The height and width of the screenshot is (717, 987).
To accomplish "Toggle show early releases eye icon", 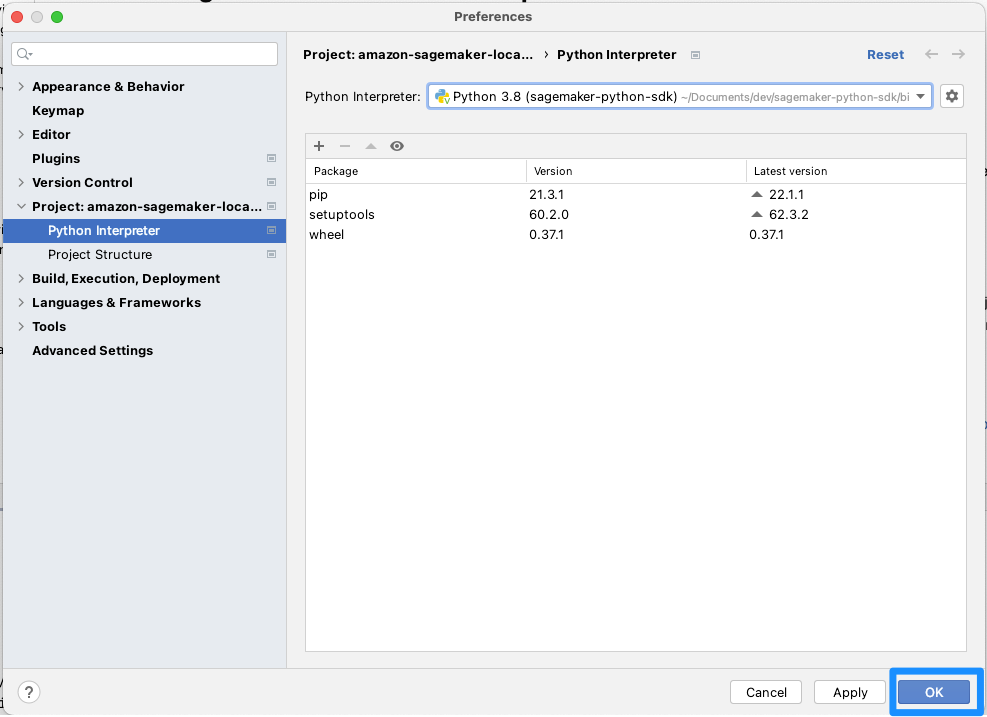I will (397, 146).
